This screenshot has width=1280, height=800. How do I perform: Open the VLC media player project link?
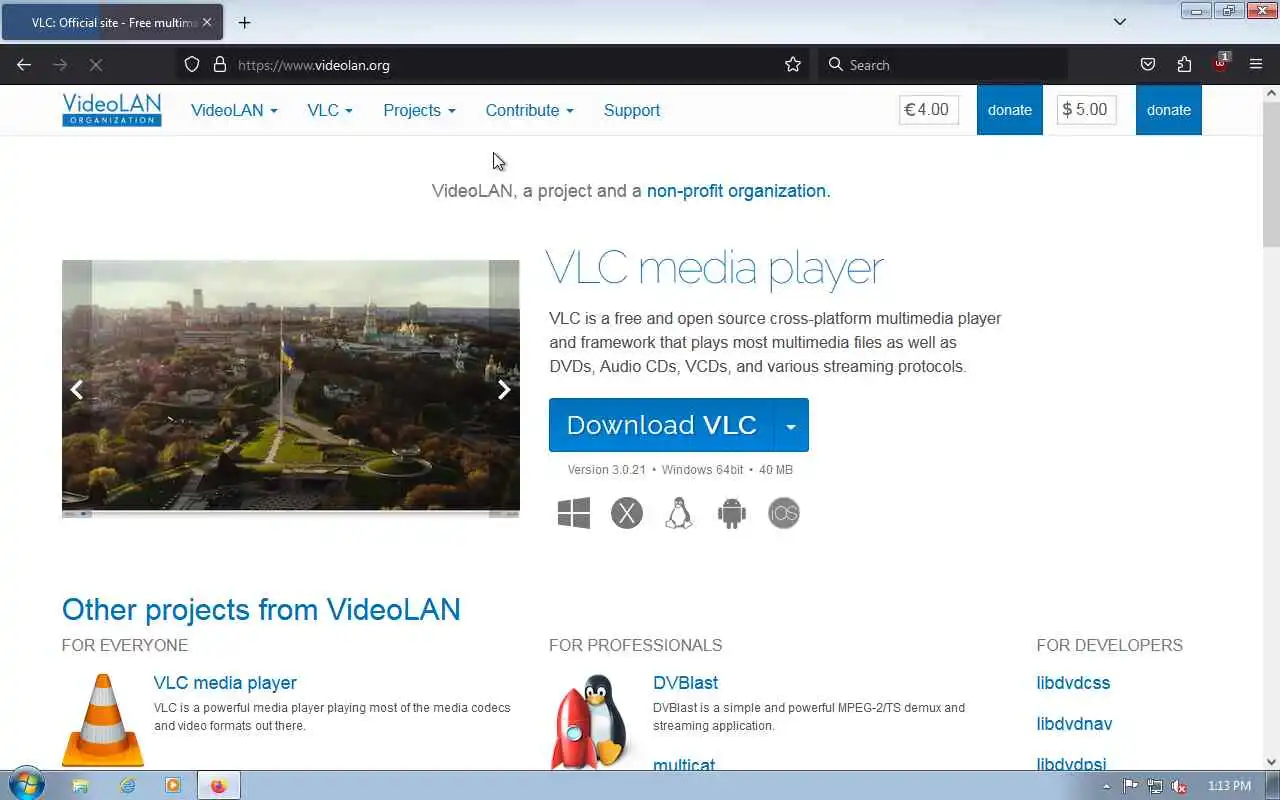225,683
